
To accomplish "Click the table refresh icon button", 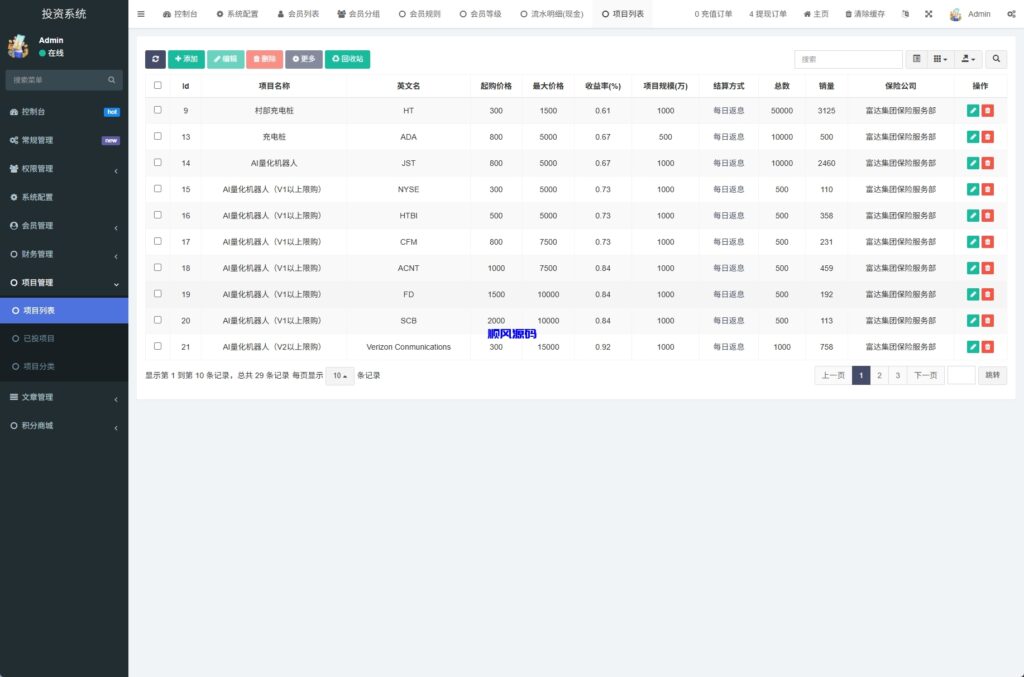I will 155,59.
